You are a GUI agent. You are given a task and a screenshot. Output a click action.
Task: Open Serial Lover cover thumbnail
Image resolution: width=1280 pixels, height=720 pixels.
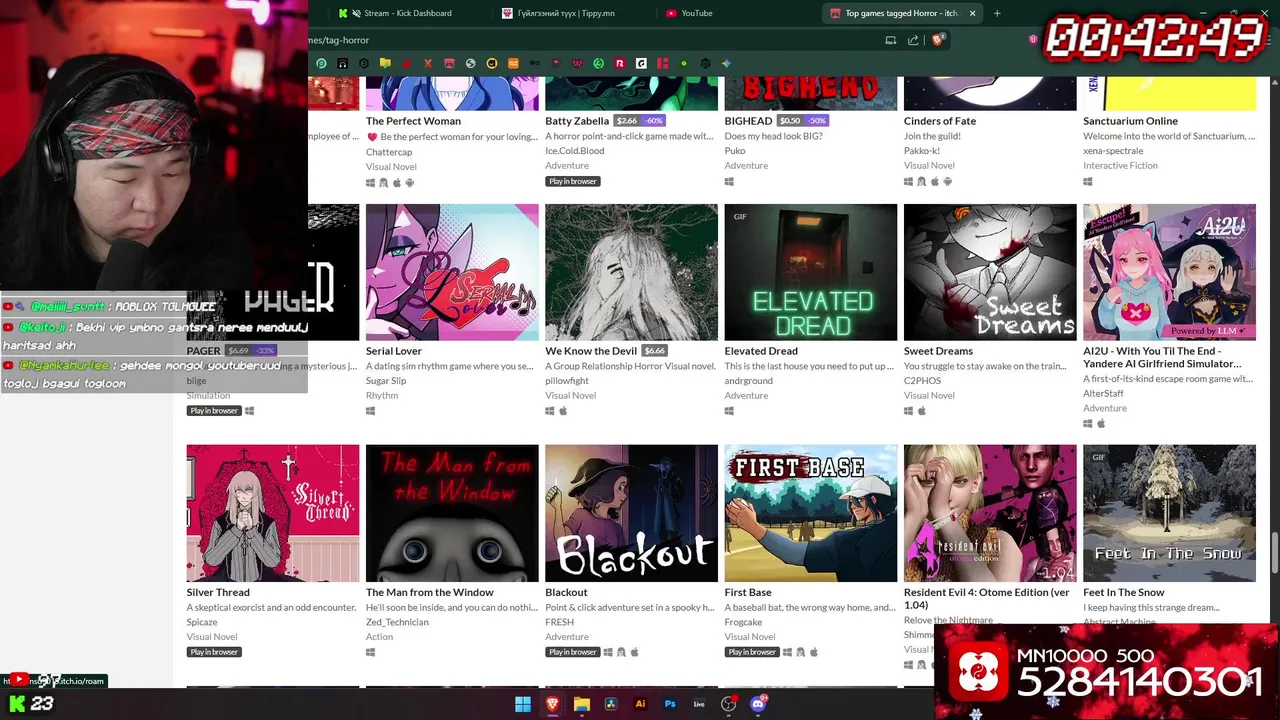coord(452,272)
